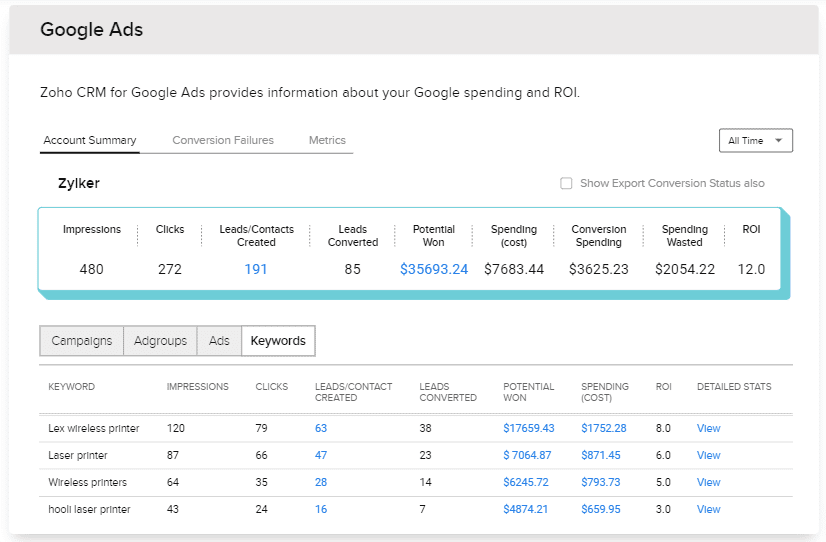
Task: Select the Keywords tab
Action: 278,341
